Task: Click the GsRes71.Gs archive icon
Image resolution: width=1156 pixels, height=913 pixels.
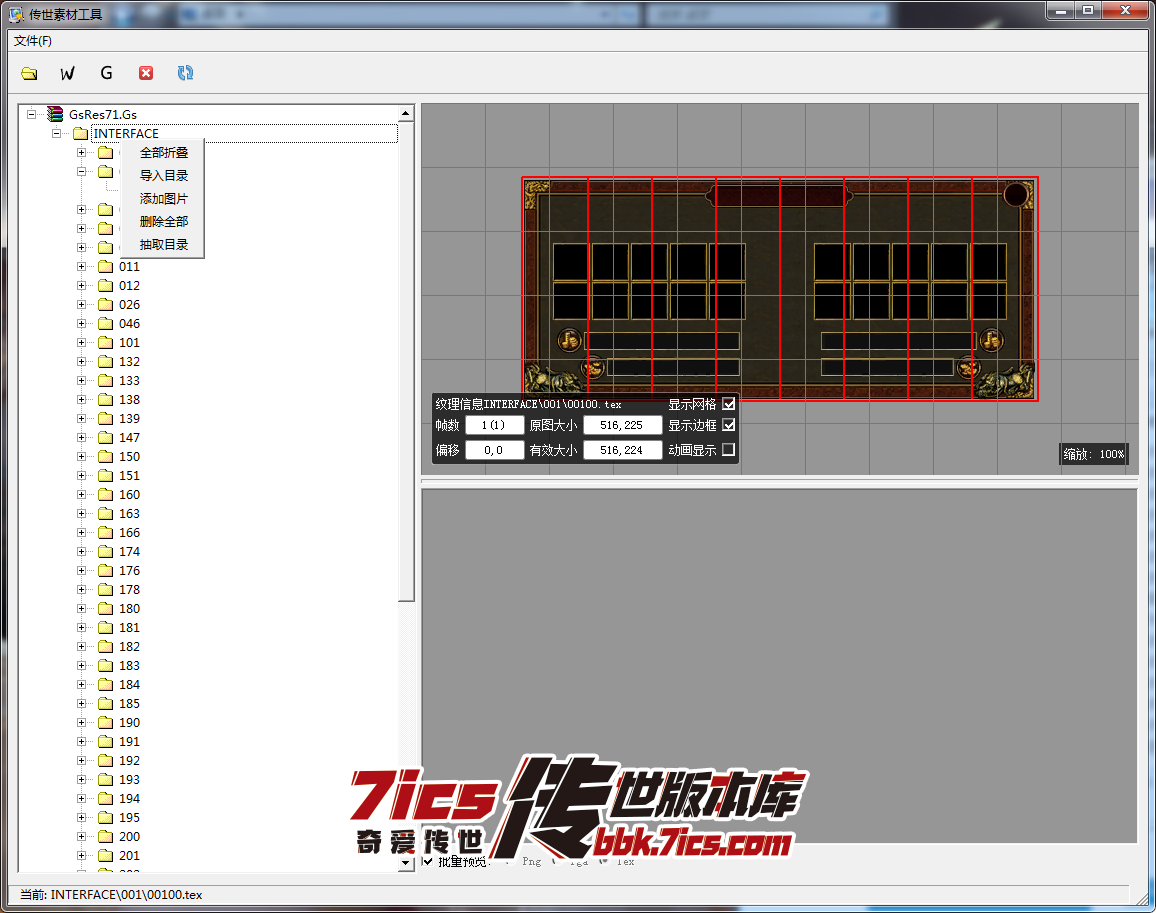Action: pos(56,115)
